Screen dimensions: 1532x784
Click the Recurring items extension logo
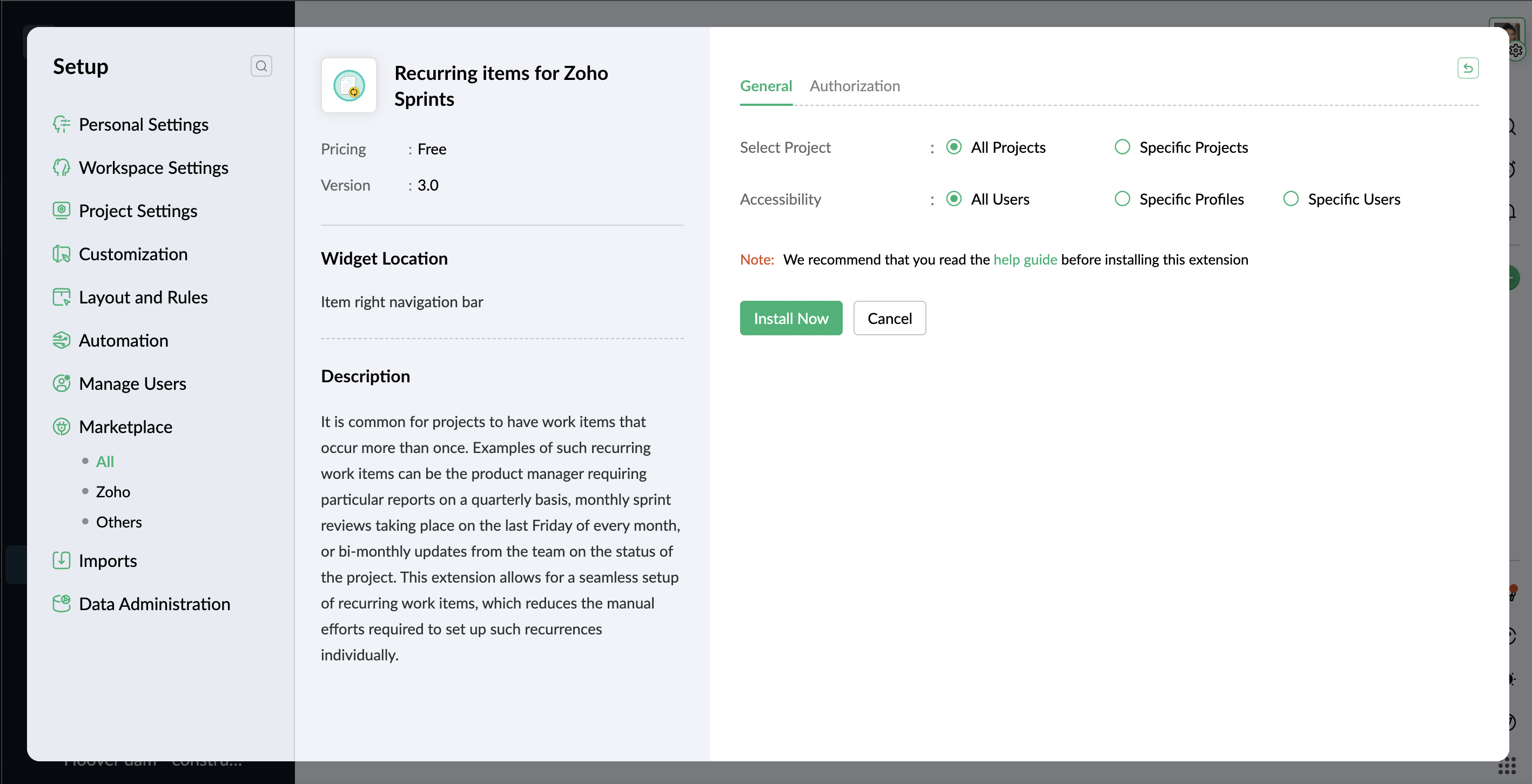(x=349, y=86)
